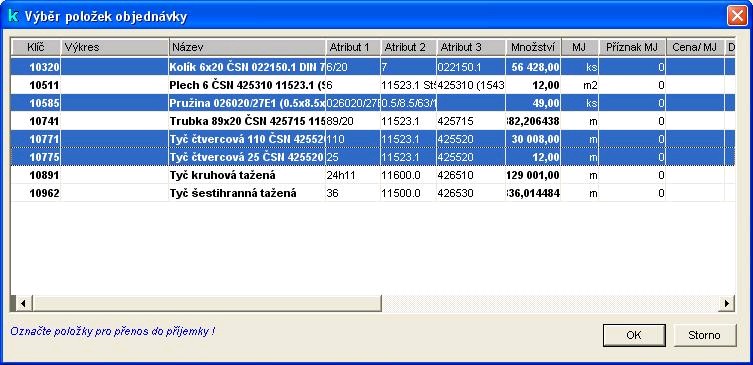Sort by the Klíč column header
This screenshot has height=365, width=753.
(x=36, y=47)
